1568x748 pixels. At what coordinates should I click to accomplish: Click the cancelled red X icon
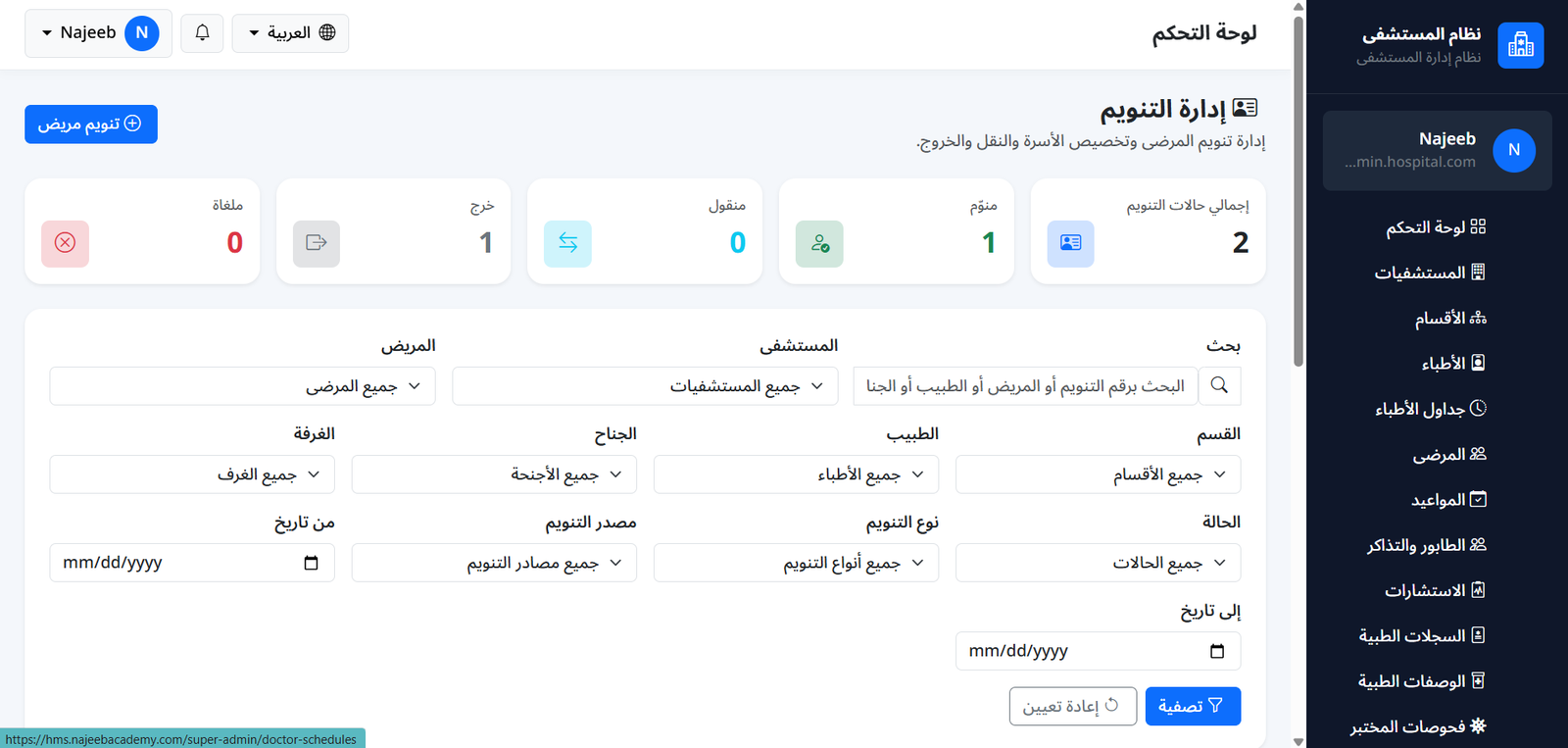click(66, 243)
